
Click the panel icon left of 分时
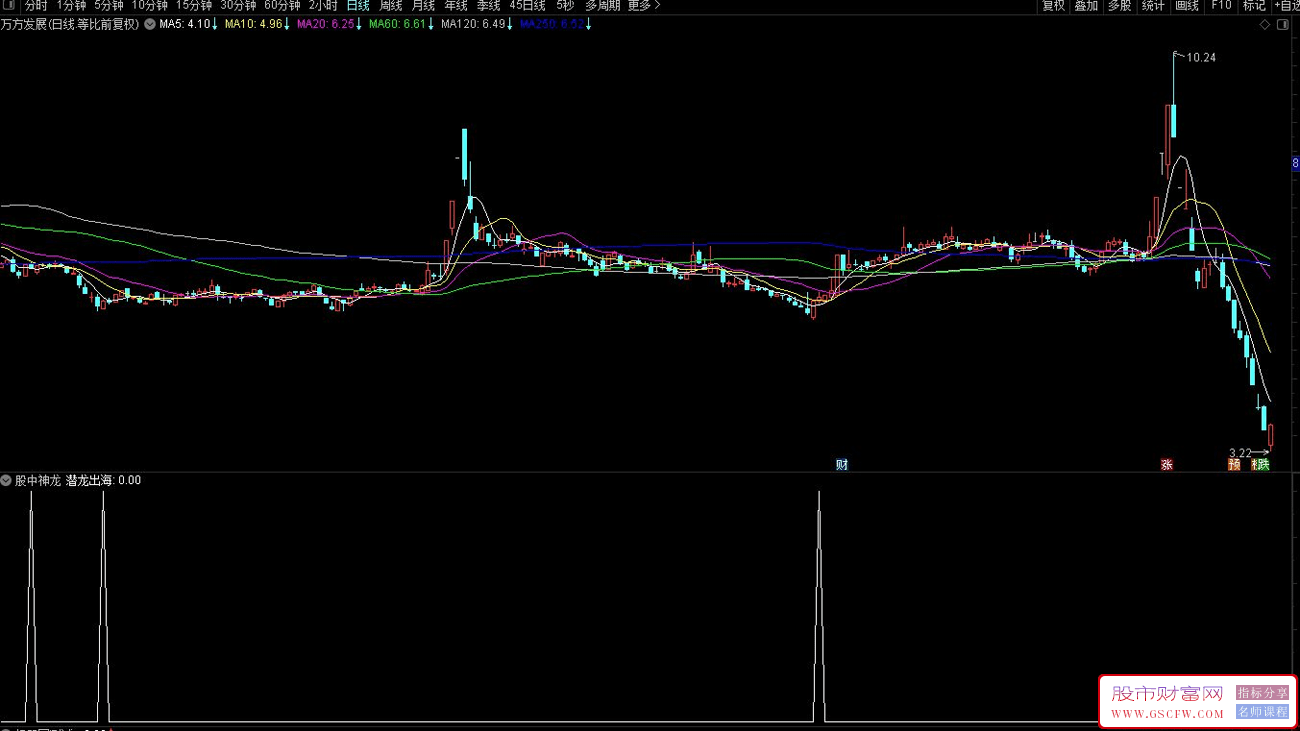tap(10, 6)
